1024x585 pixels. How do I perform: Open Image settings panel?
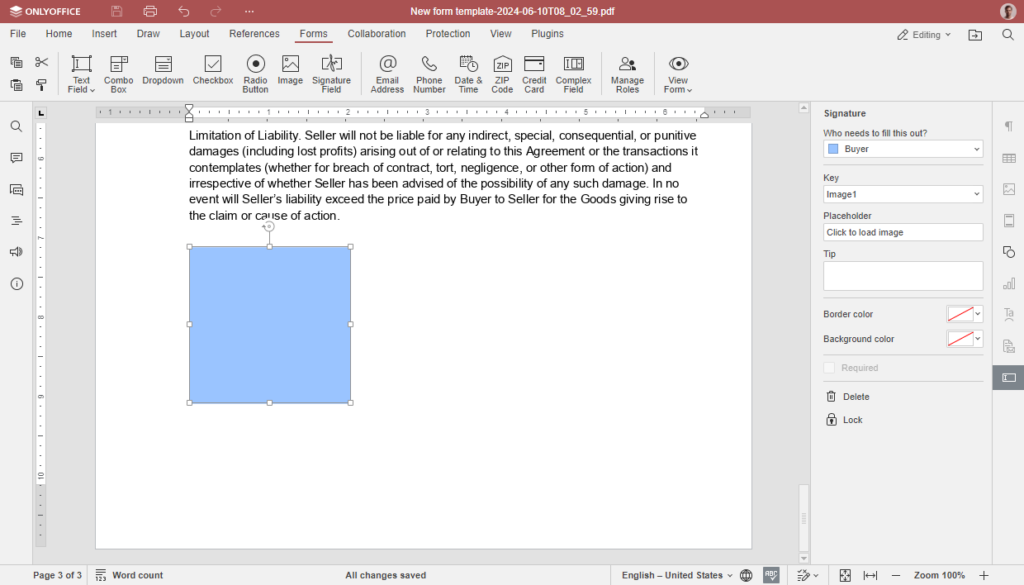click(1008, 189)
